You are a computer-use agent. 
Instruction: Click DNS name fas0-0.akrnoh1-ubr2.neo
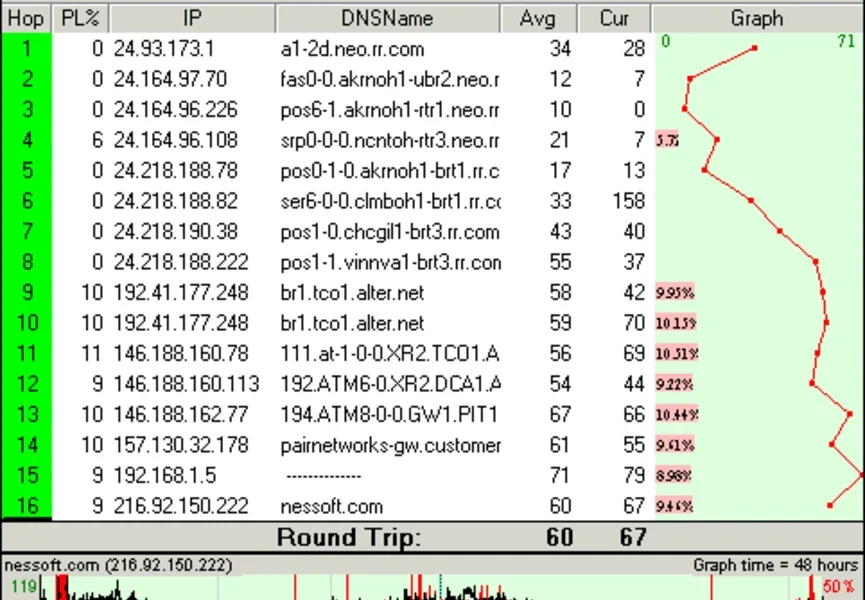click(x=389, y=79)
